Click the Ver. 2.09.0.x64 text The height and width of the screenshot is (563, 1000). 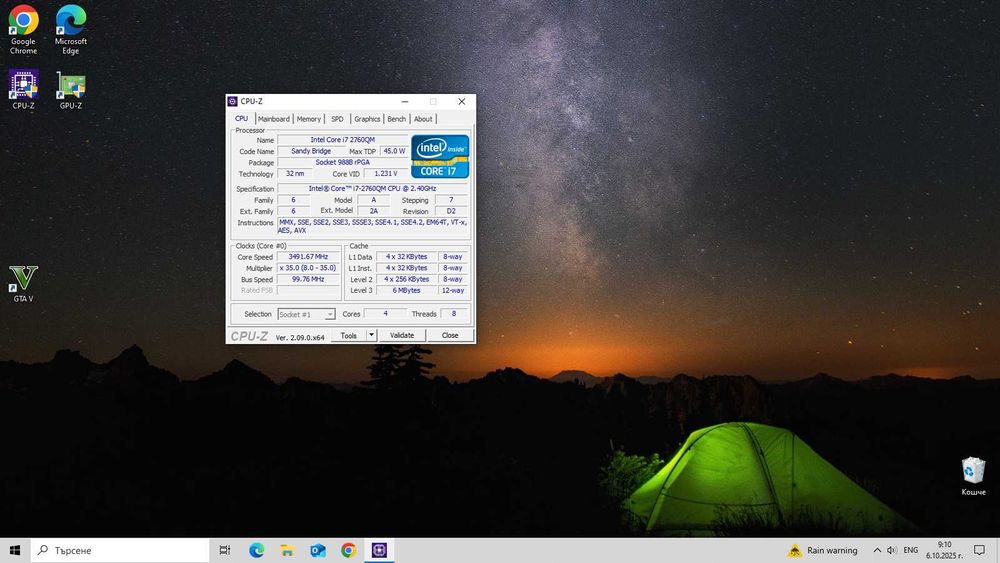tap(300, 337)
